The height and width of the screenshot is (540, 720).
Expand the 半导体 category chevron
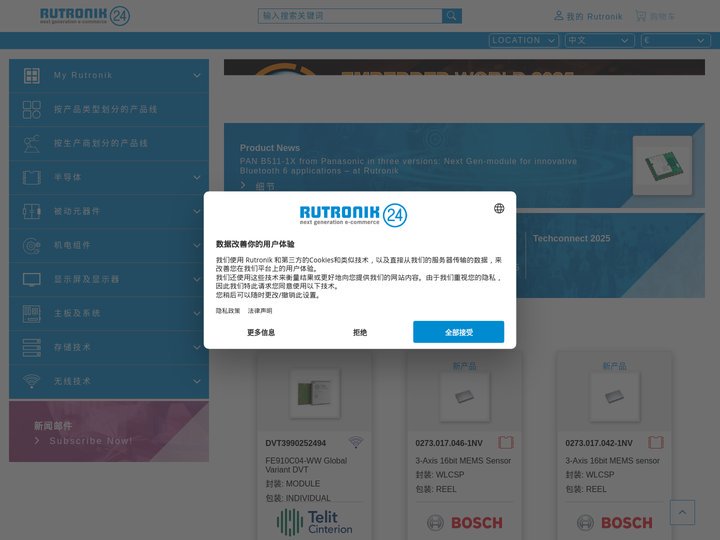197,177
